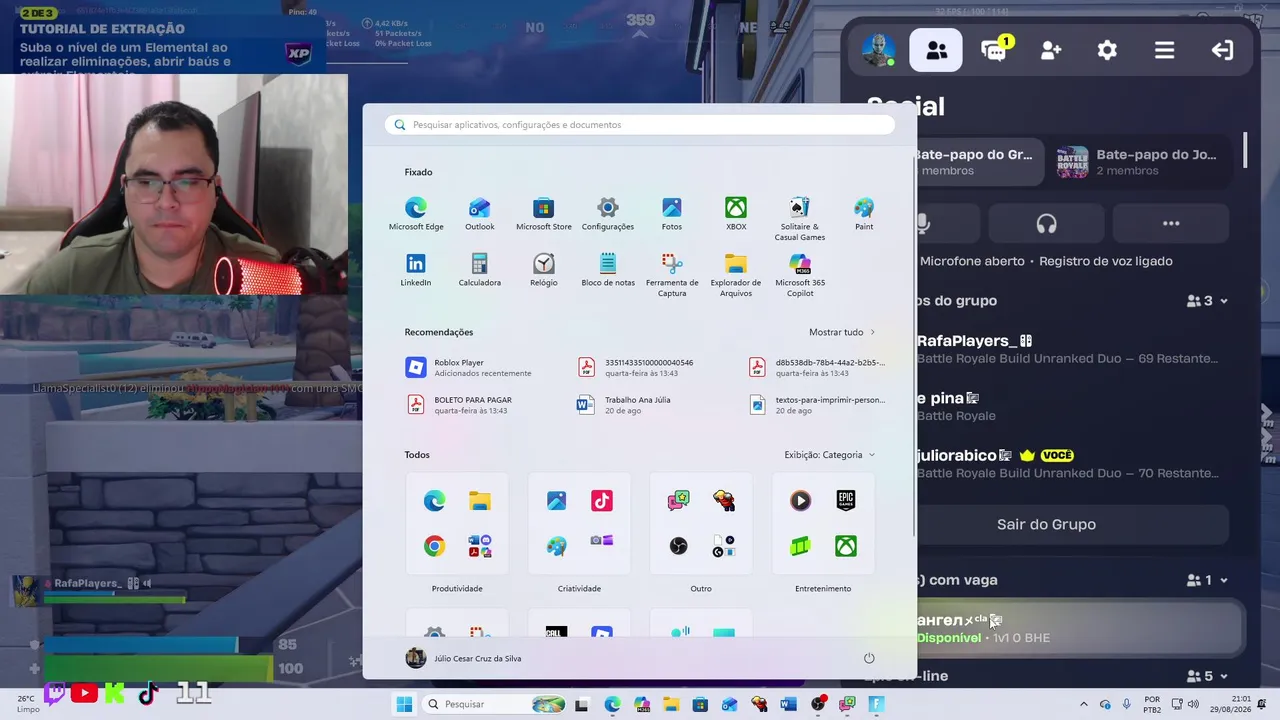This screenshot has width=1280, height=720.
Task: Expand the off-line friends section chevron
Action: [1224, 676]
